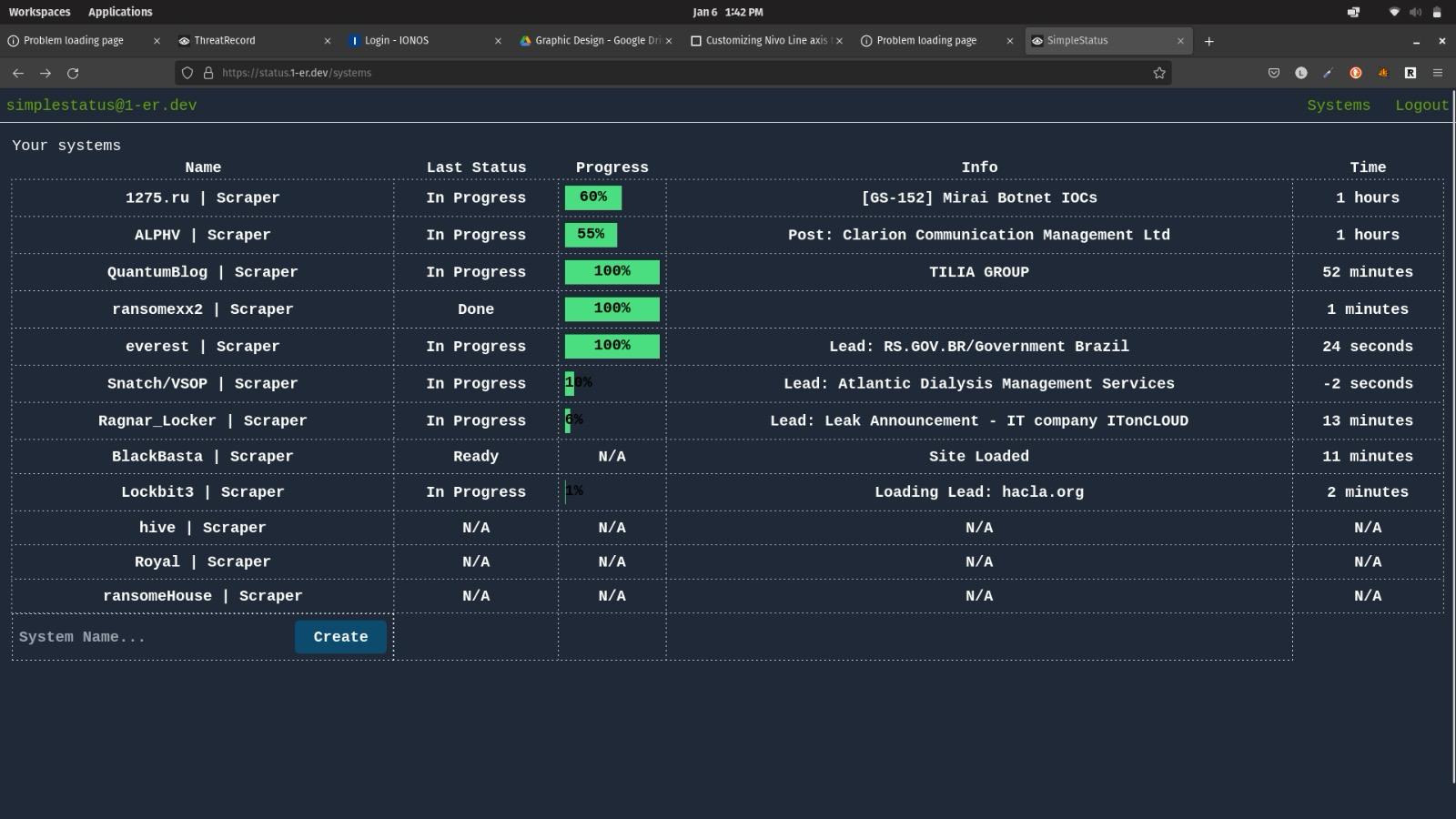This screenshot has width=1456, height=819.
Task: Select Lockbit3 | Scraper name cell
Action: click(x=203, y=492)
